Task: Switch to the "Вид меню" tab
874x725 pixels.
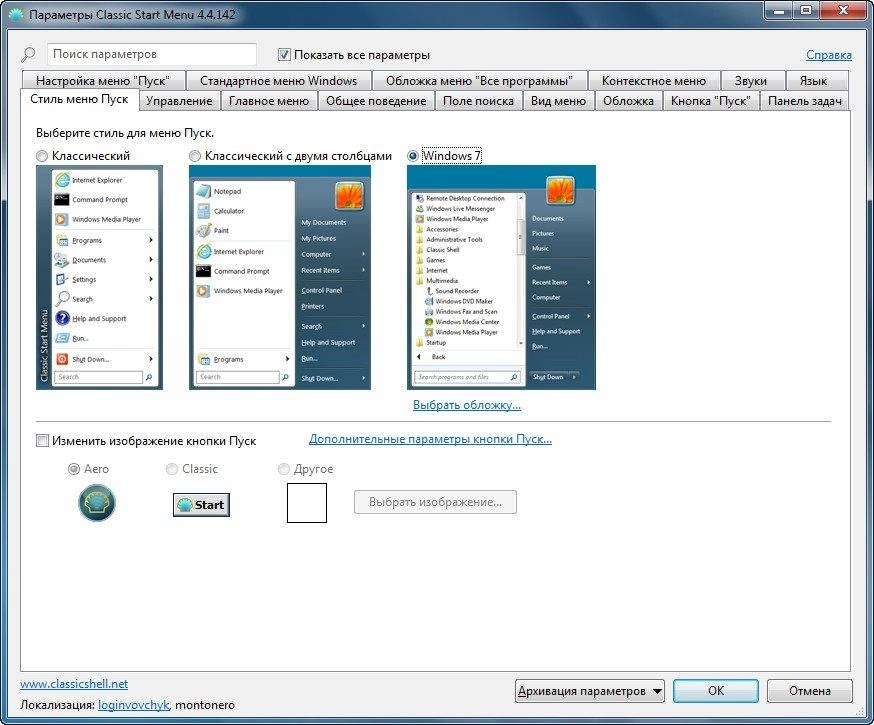Action: (x=559, y=101)
